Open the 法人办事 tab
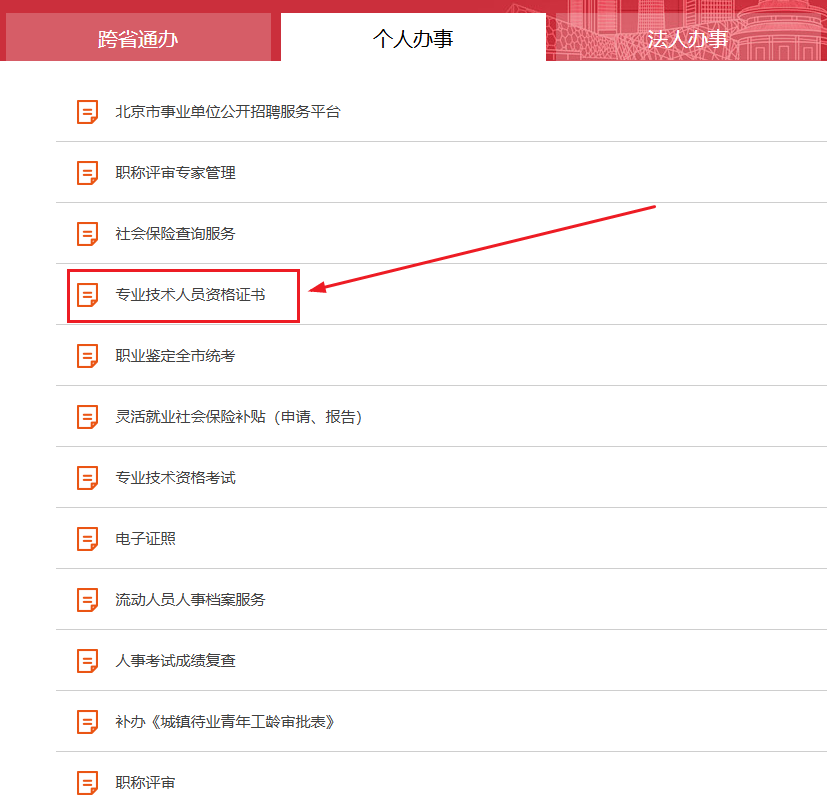The width and height of the screenshot is (827, 808). tap(686, 39)
